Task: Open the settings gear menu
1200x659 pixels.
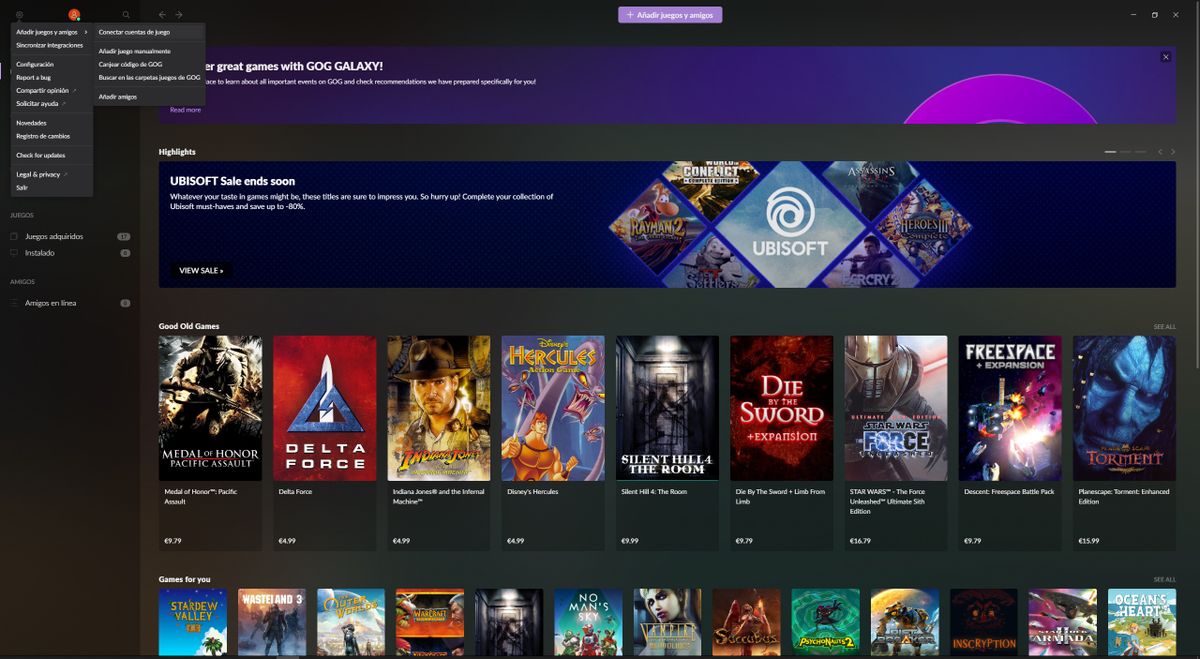Action: [x=18, y=14]
